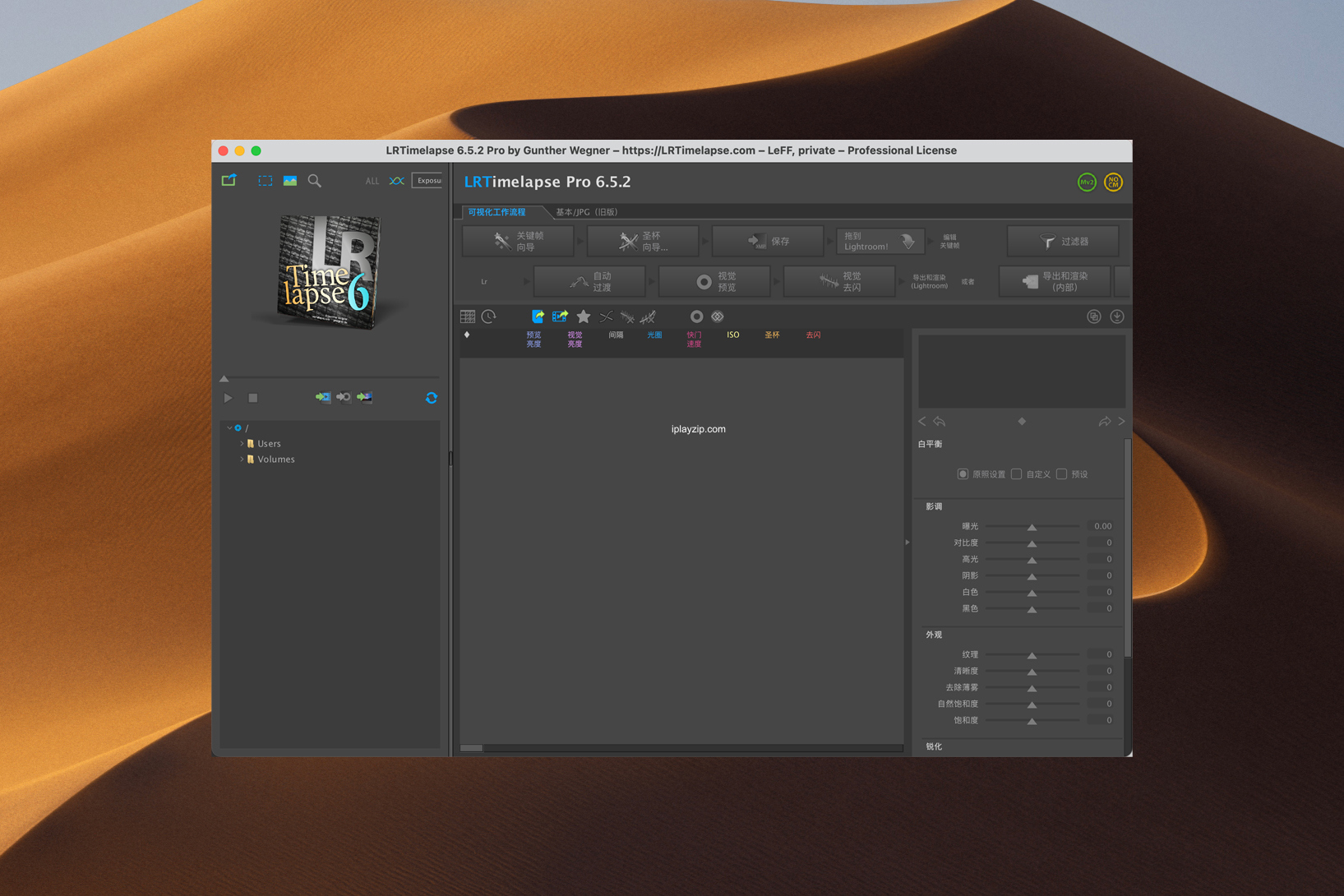Click the 曝光 exposure slider handle
This screenshot has height=896, width=1344.
(1032, 527)
